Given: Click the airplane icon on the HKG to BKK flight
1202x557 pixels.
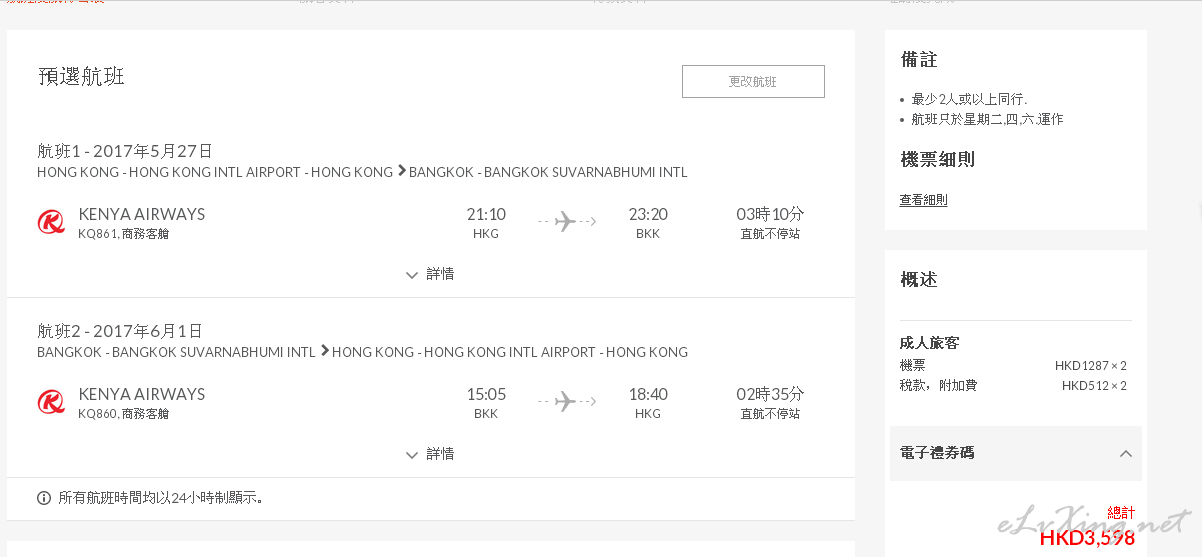Looking at the screenshot, I should (567, 221).
